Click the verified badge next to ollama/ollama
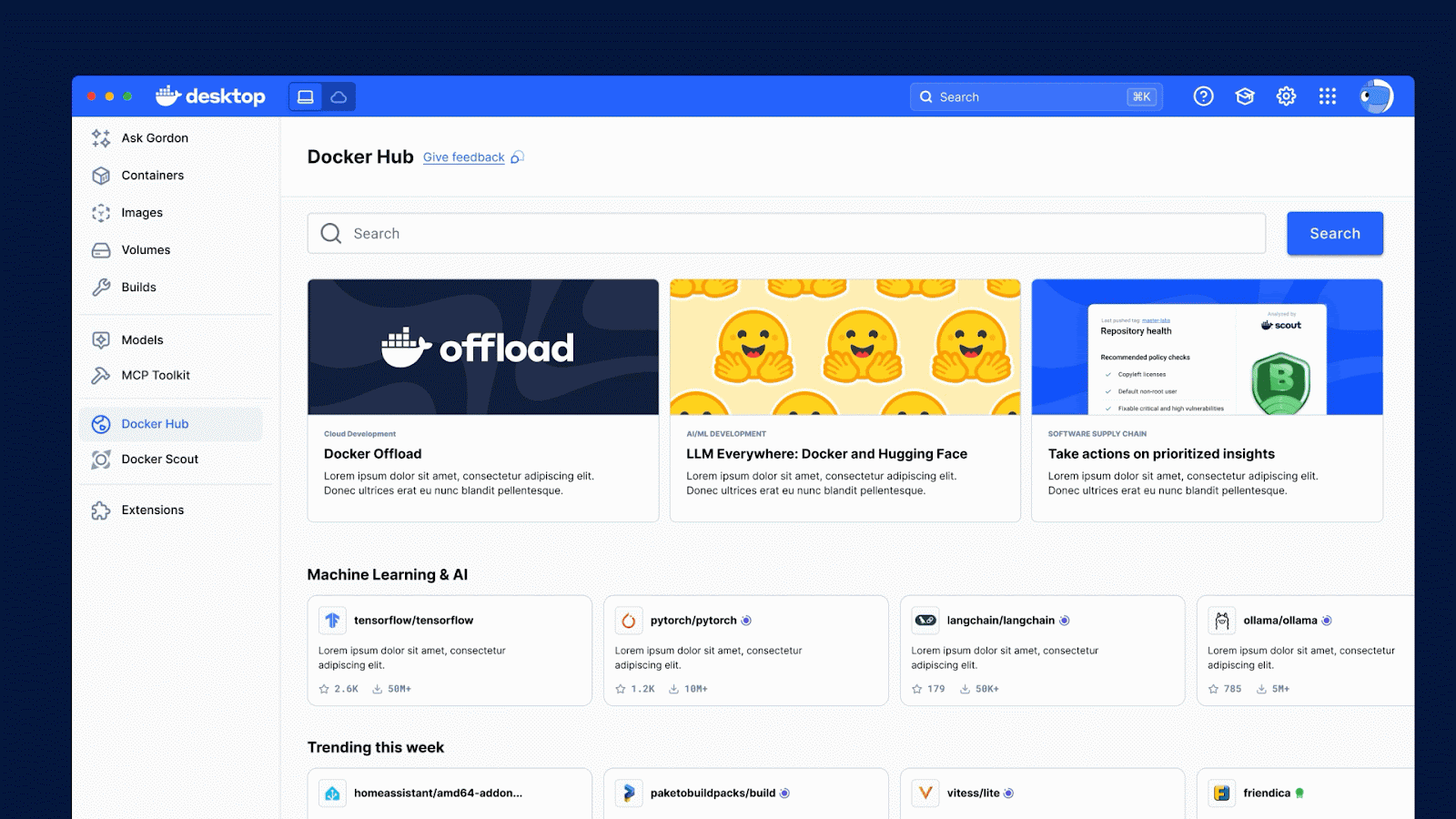Viewport: 1456px width, 819px height. point(1327,621)
